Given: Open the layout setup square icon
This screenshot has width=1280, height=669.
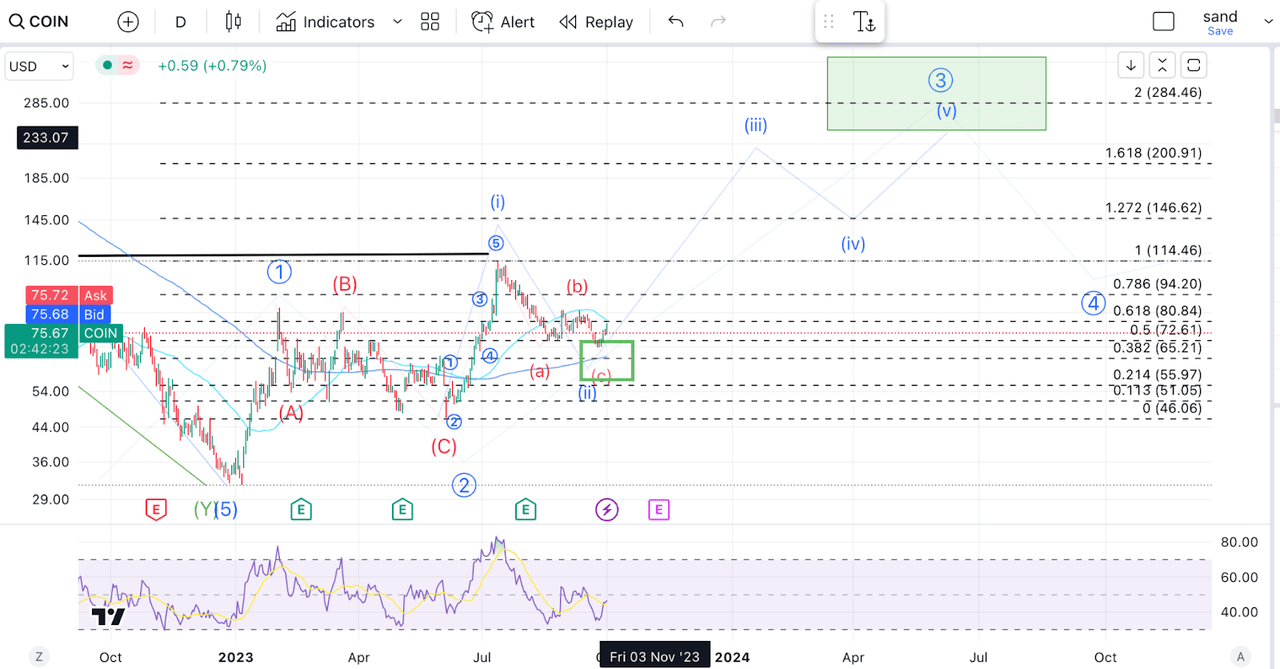Looking at the screenshot, I should pos(1164,22).
